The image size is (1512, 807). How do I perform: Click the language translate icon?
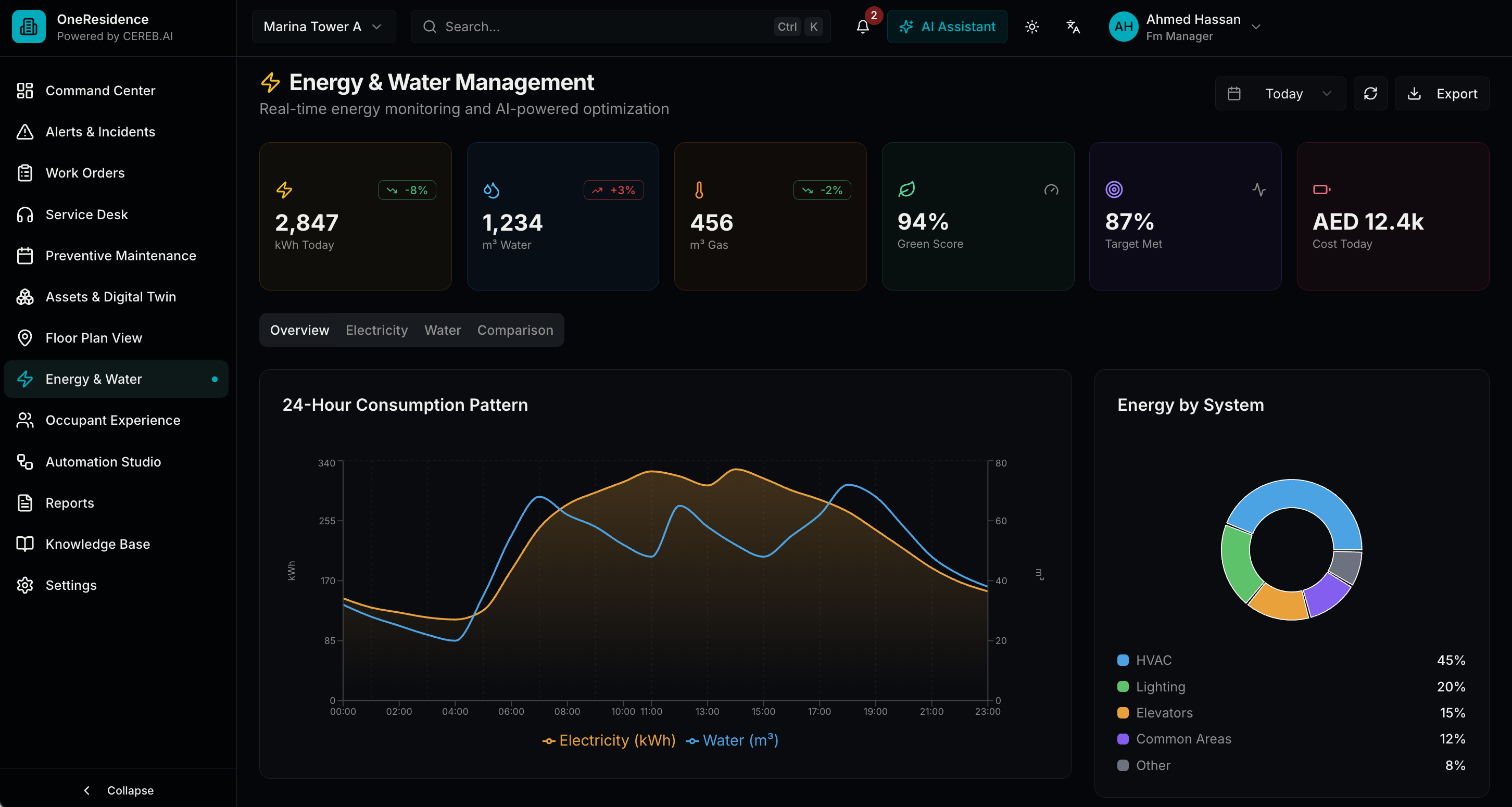1073,27
